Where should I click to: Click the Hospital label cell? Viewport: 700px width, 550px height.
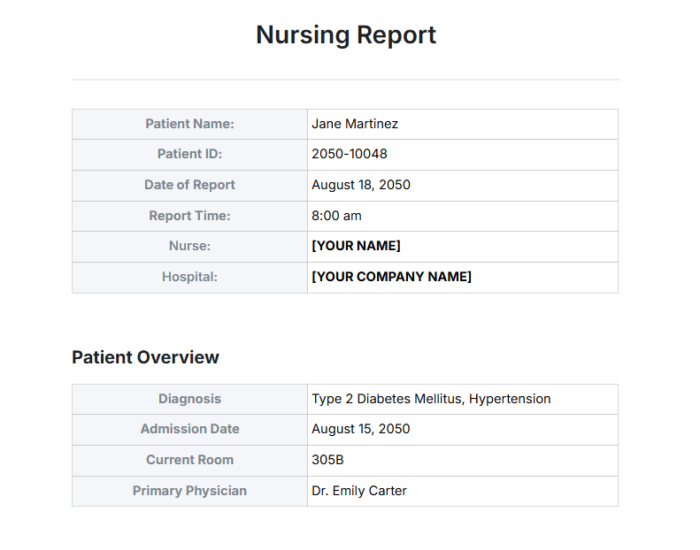point(189,277)
